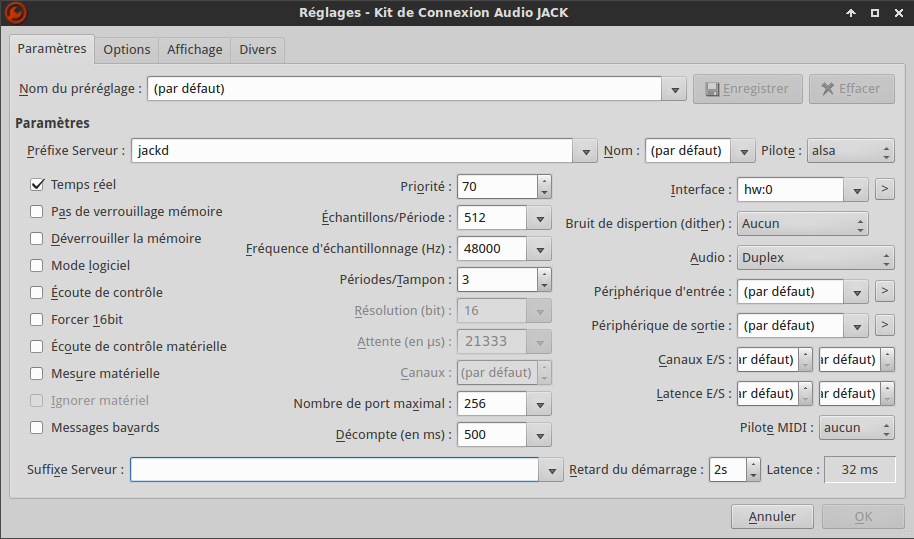The width and height of the screenshot is (914, 539).
Task: Enable Écoute de contrôle option
Action: pos(37,293)
